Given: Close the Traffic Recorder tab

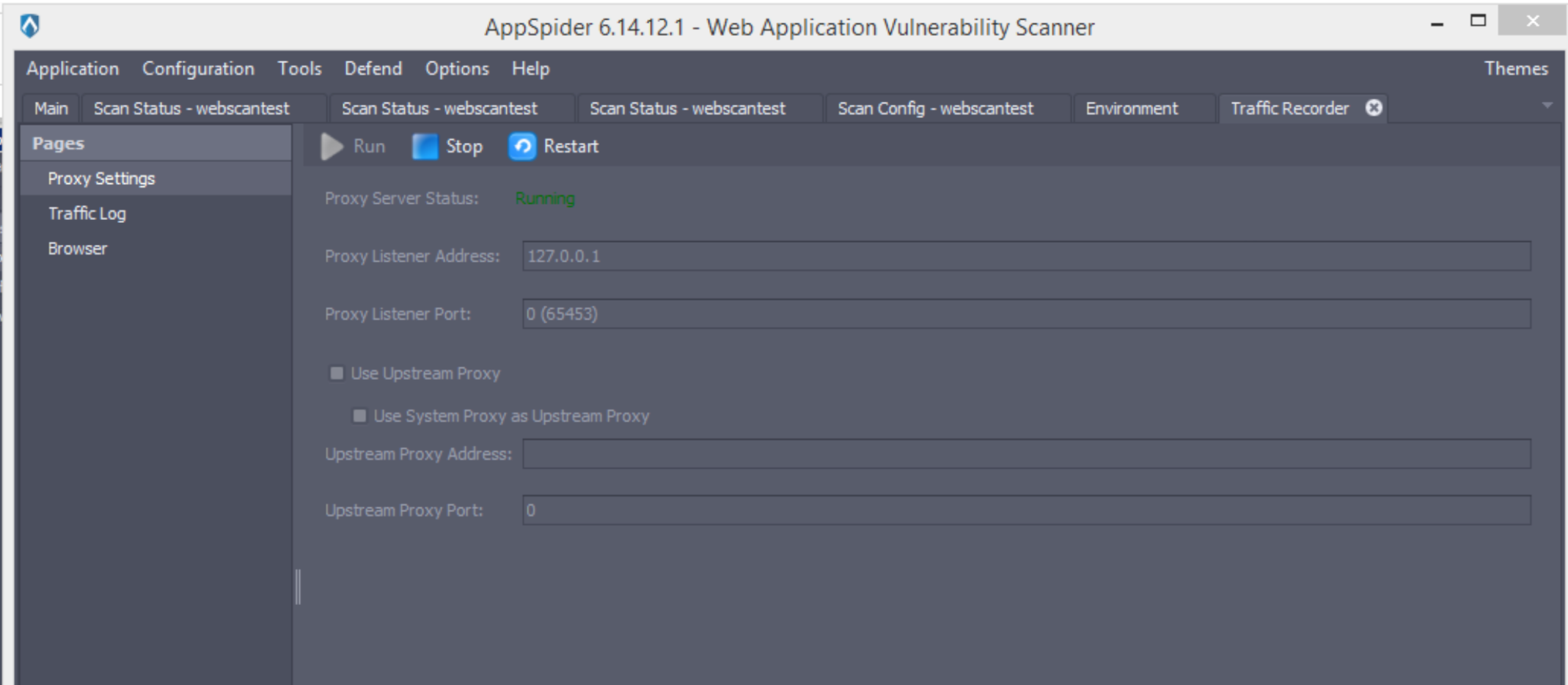Looking at the screenshot, I should pyautogui.click(x=1374, y=108).
